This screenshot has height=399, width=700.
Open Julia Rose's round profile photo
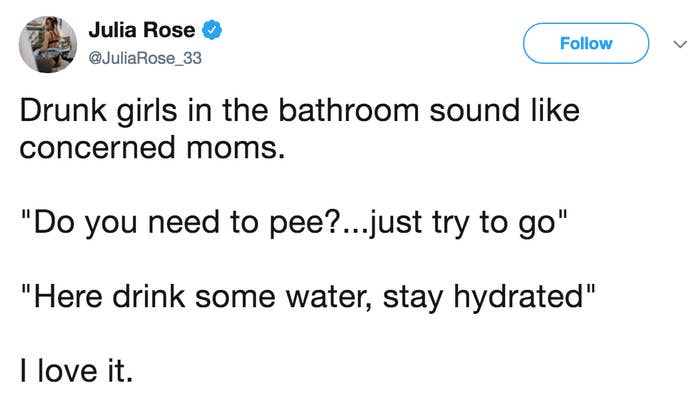[48, 44]
